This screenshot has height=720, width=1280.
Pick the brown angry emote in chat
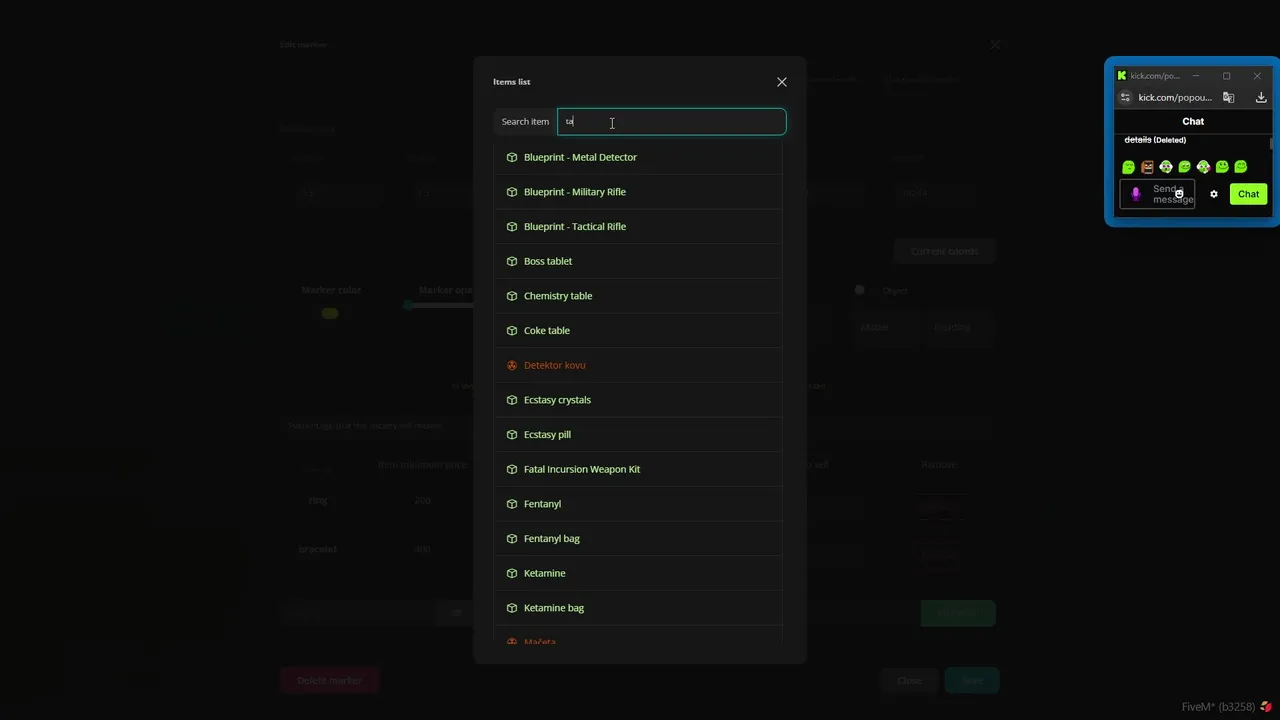point(1147,167)
